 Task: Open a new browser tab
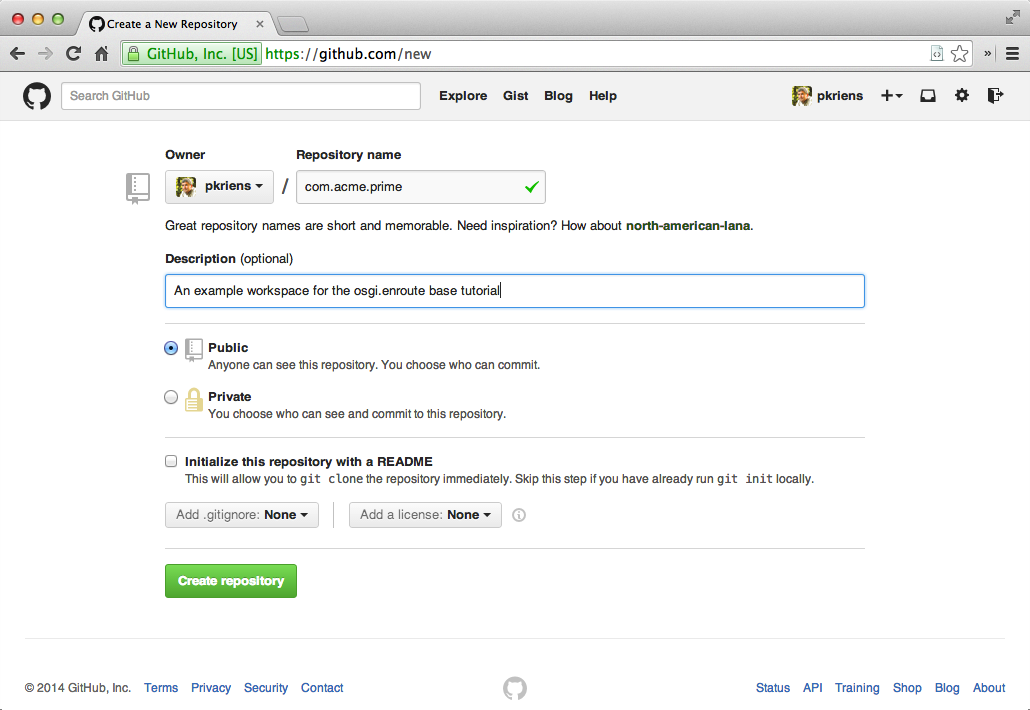(x=293, y=24)
